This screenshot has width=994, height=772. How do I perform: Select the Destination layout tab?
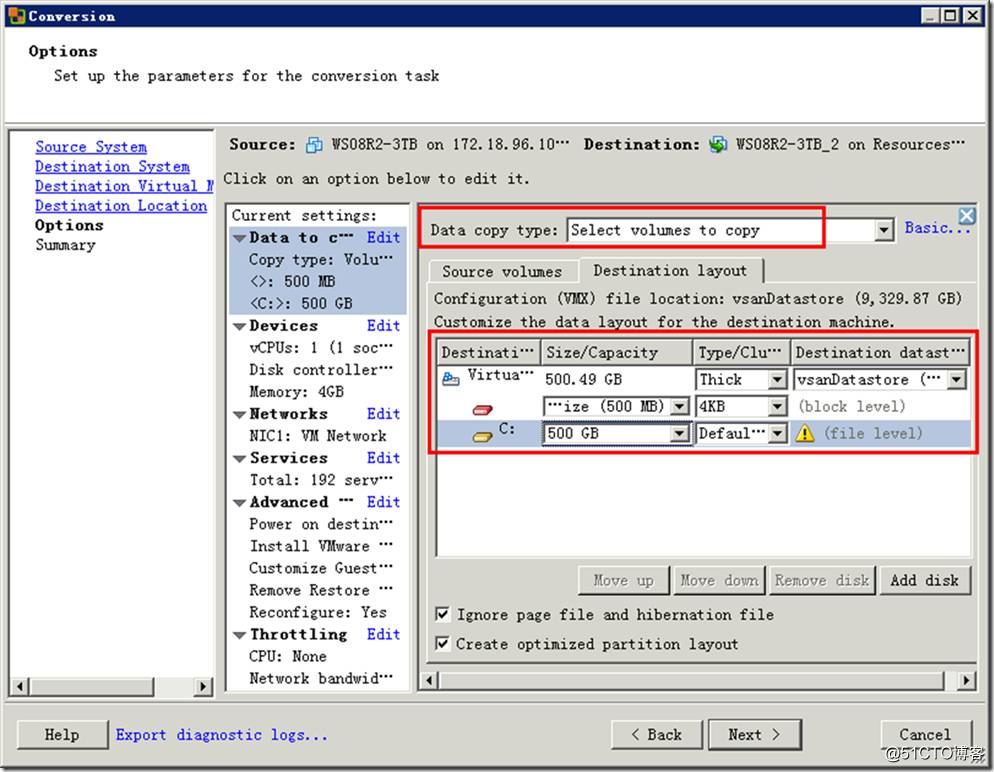coord(670,270)
